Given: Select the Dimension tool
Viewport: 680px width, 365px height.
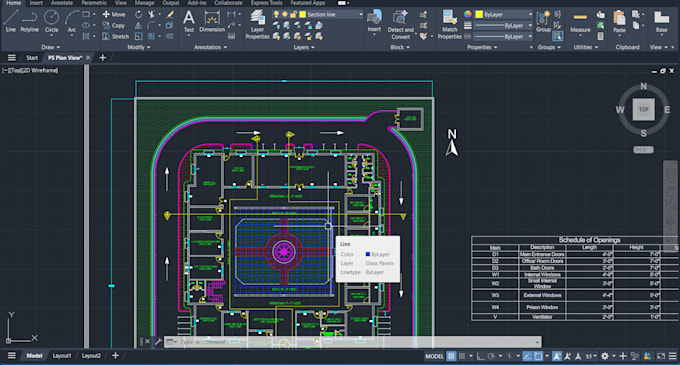Looking at the screenshot, I should [x=212, y=21].
